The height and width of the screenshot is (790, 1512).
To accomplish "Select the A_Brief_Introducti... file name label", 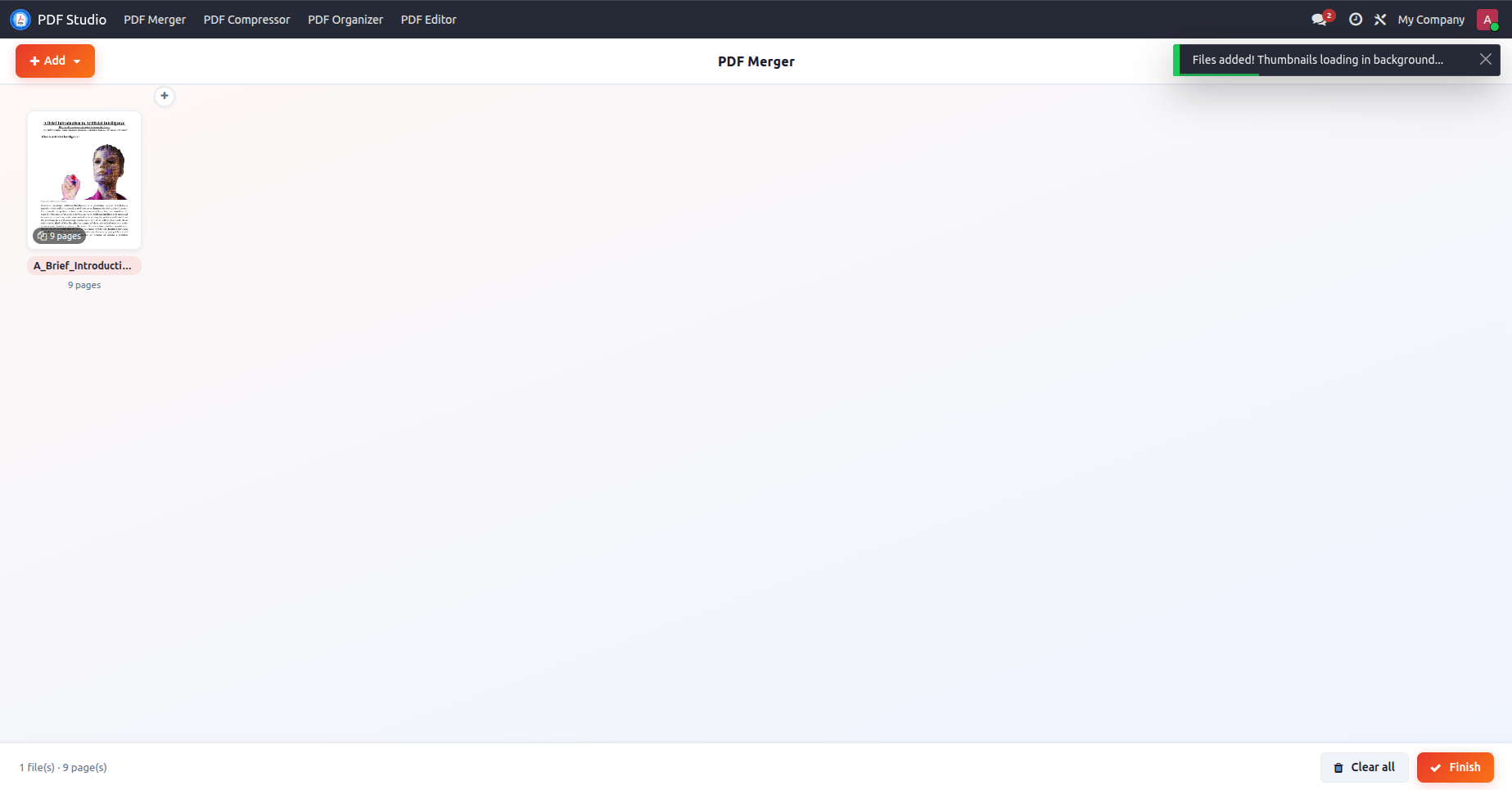I will point(83,265).
